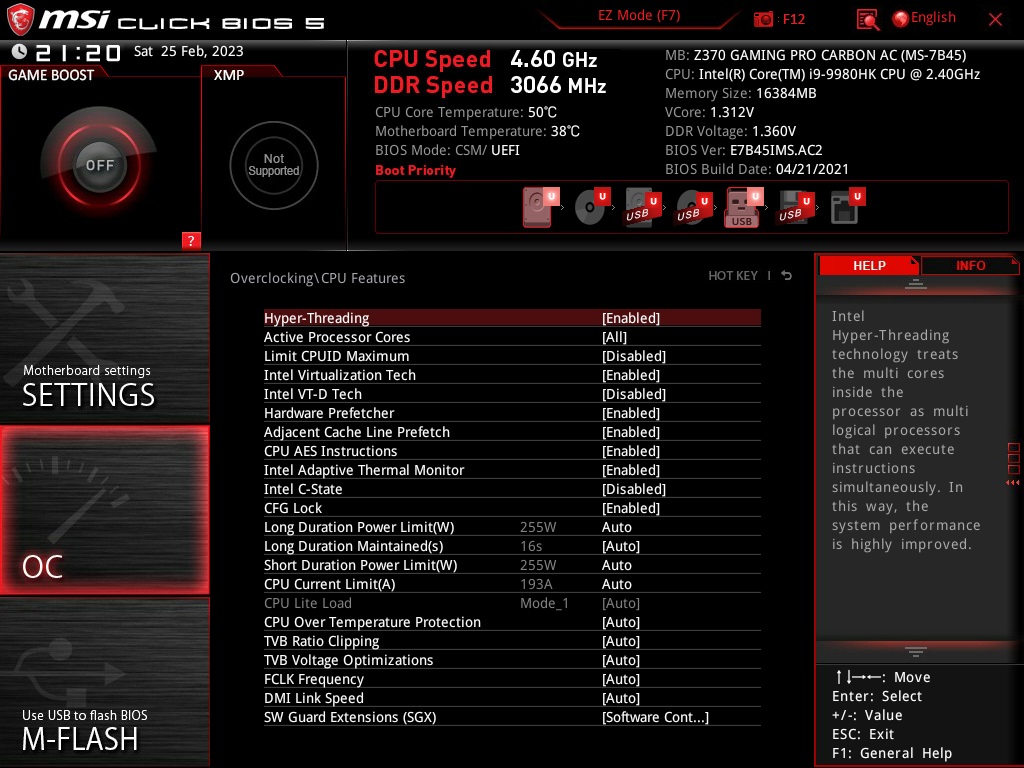Select the USB hard disk boot icon
The height and width of the screenshot is (768, 1024).
642,207
